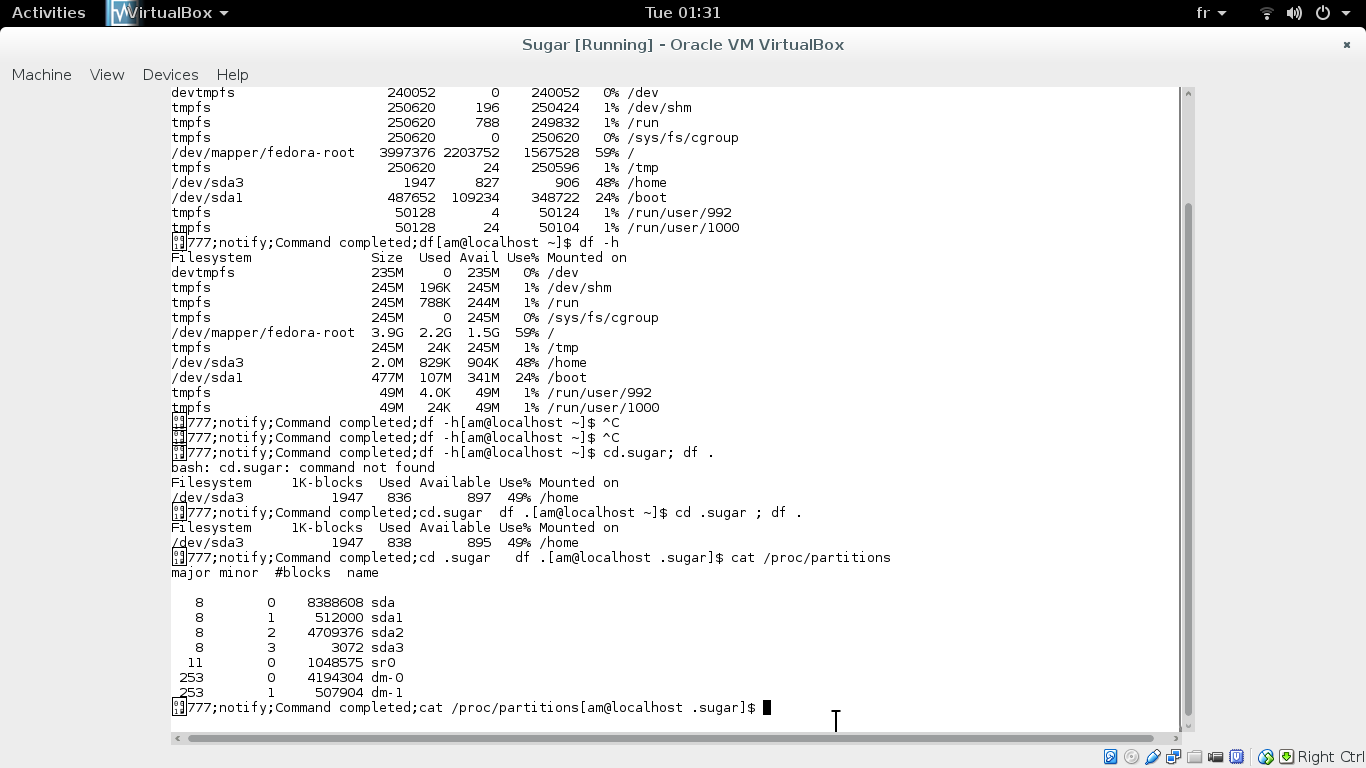Click the 'cat /proc/partitions' typed command text
This screenshot has width=1366, height=768.
(811, 557)
